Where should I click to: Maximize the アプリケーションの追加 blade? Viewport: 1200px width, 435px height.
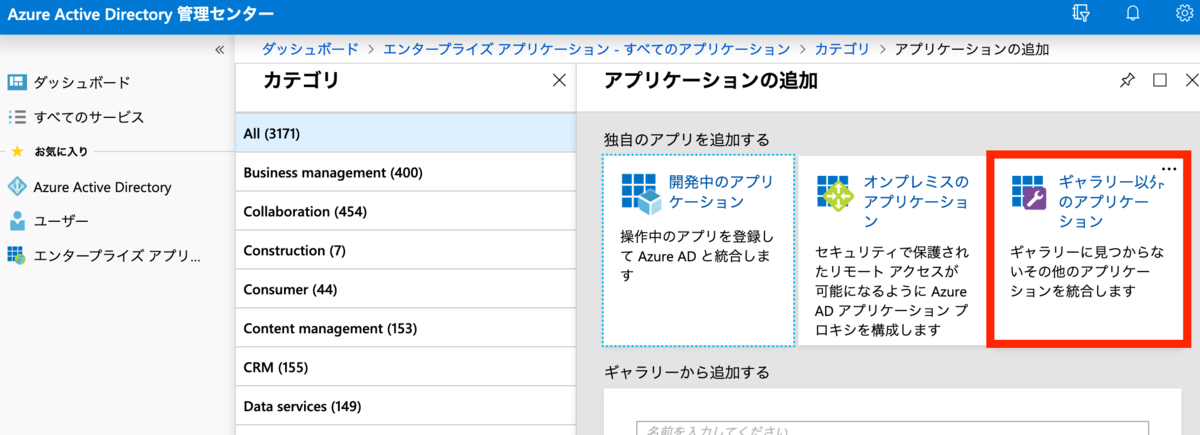pos(1160,81)
